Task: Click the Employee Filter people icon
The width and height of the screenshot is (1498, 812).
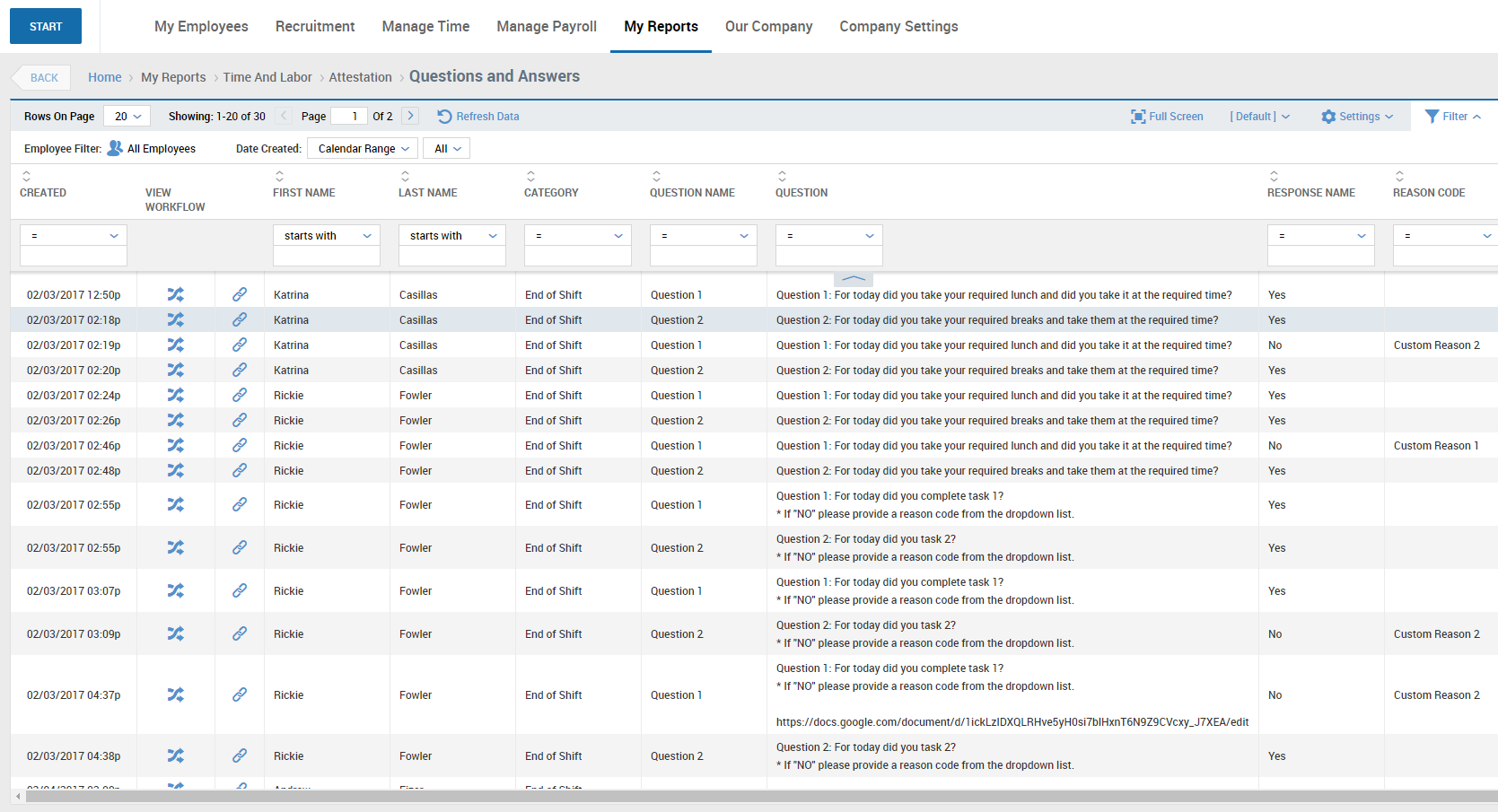Action: [113, 148]
